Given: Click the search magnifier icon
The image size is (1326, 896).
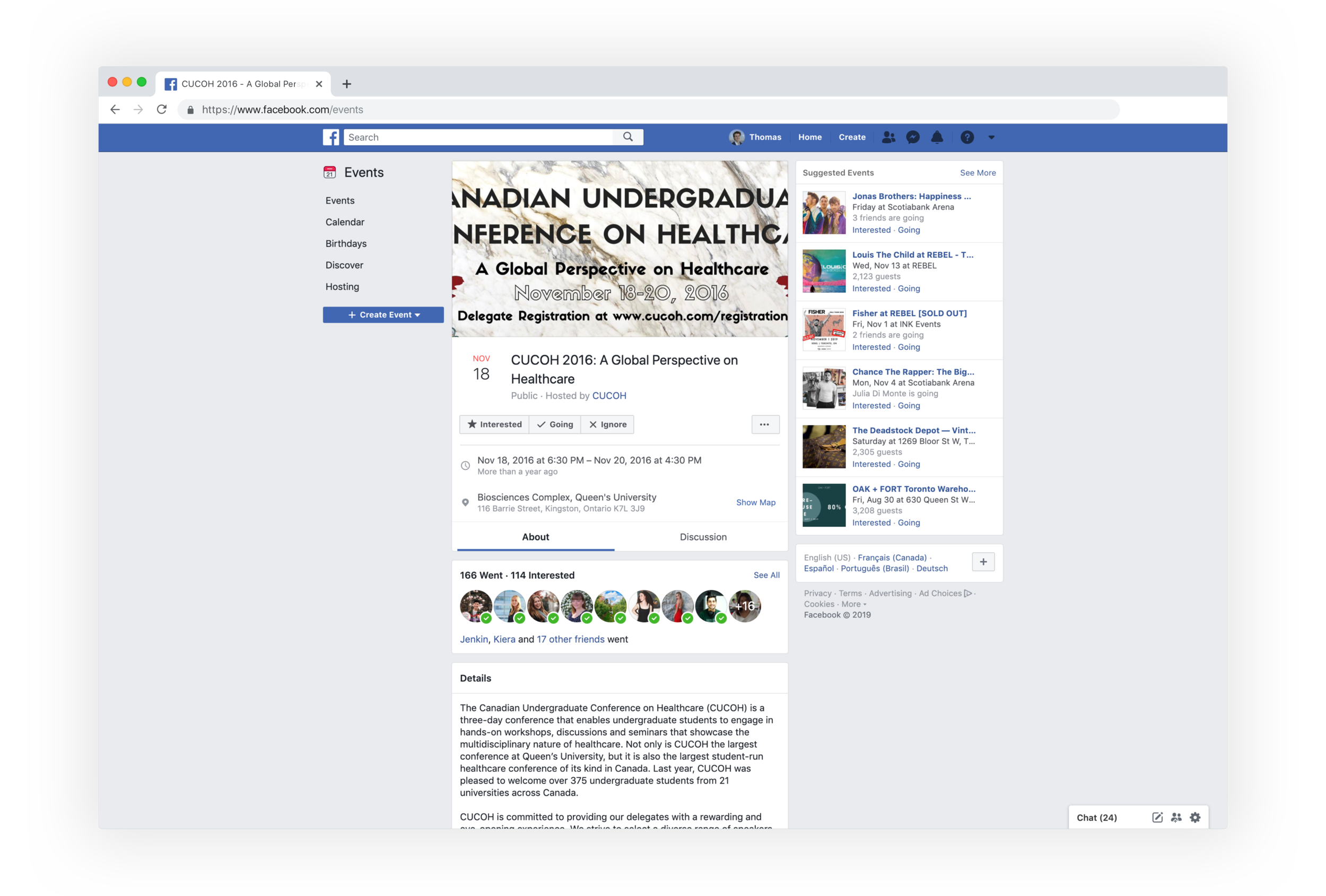Looking at the screenshot, I should [627, 137].
